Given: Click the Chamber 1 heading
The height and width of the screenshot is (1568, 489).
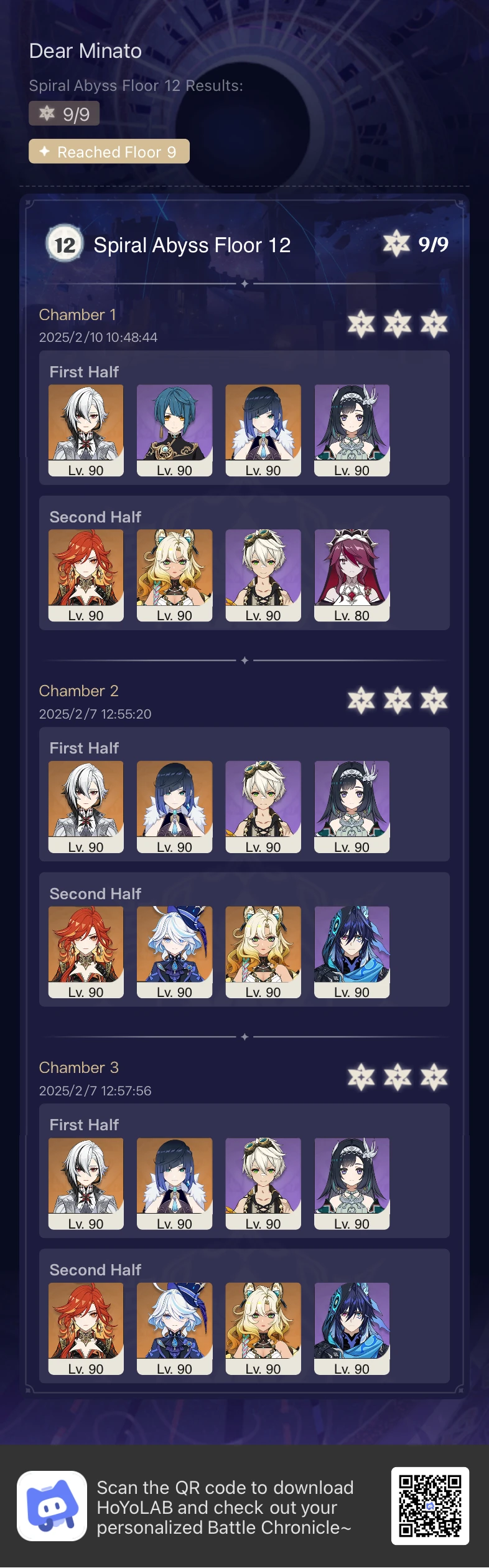Looking at the screenshot, I should point(77,314).
